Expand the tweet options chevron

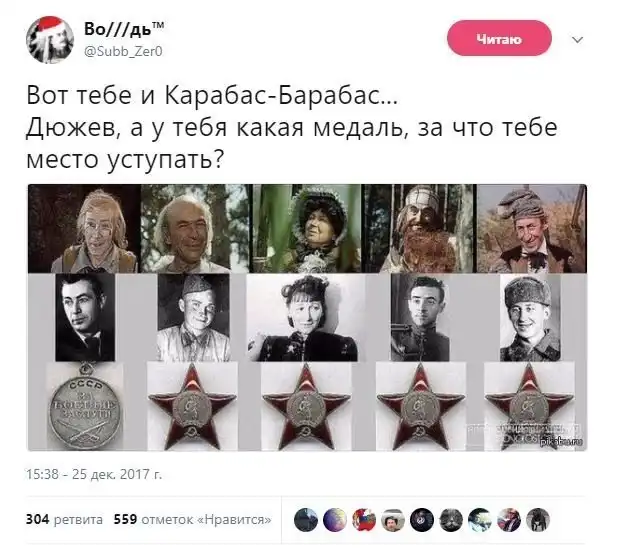578,40
